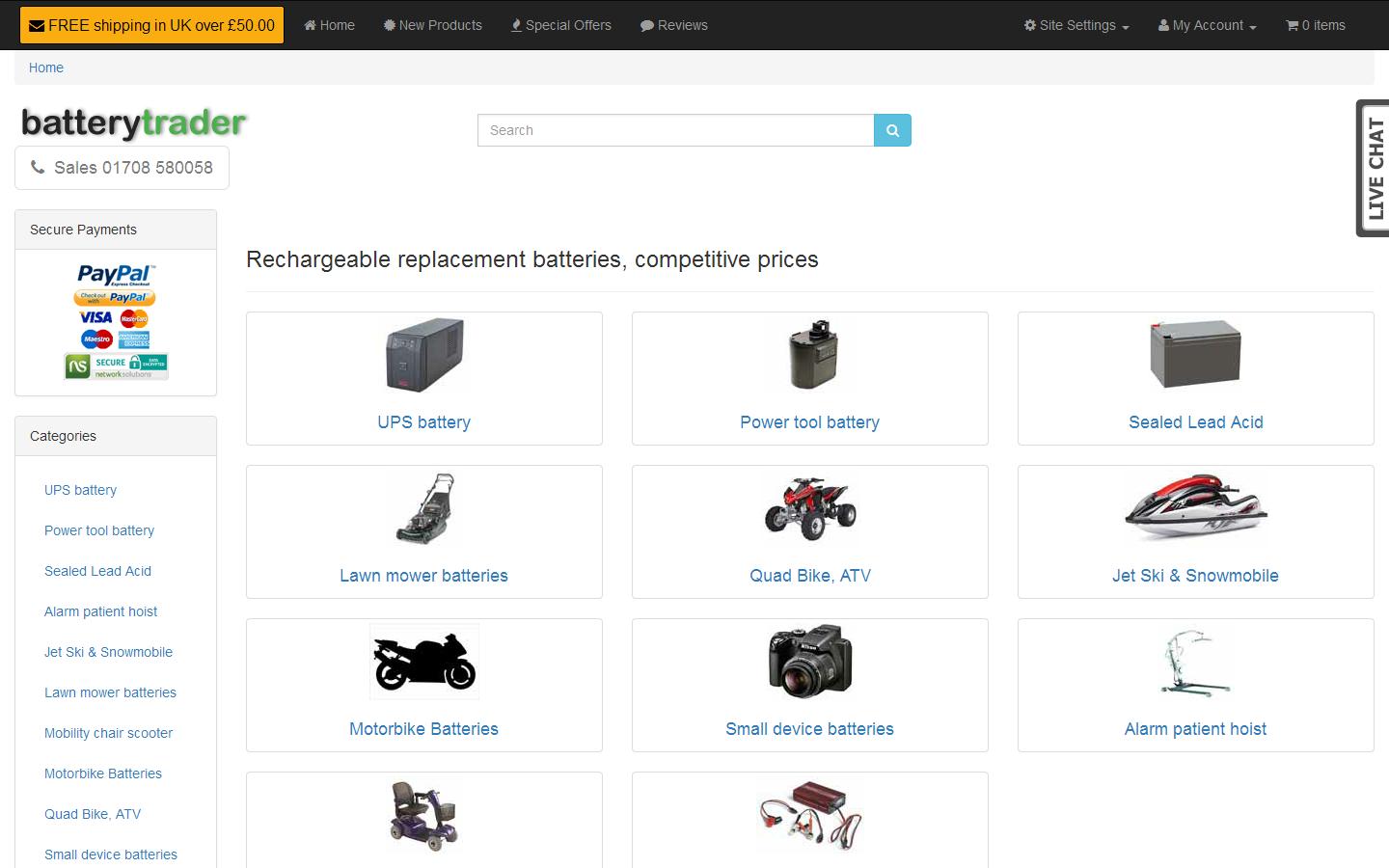The width and height of the screenshot is (1389, 868).
Task: Click the MasterCard payment icon
Action: [134, 318]
